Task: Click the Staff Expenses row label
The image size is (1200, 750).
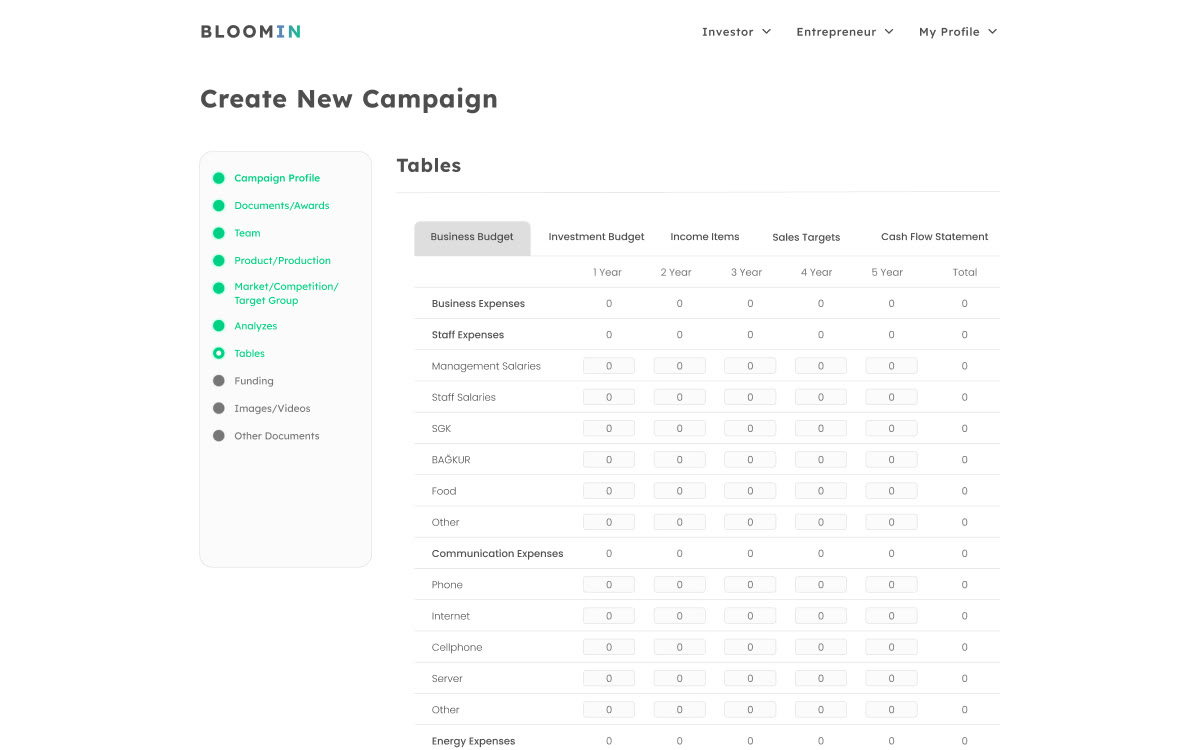Action: (468, 335)
